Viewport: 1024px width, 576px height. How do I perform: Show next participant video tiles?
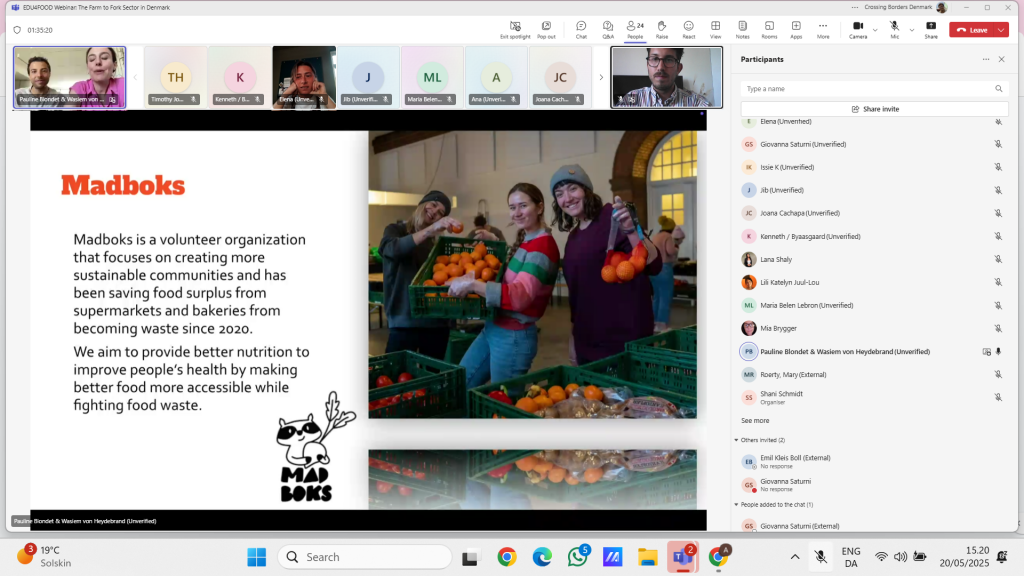601,77
